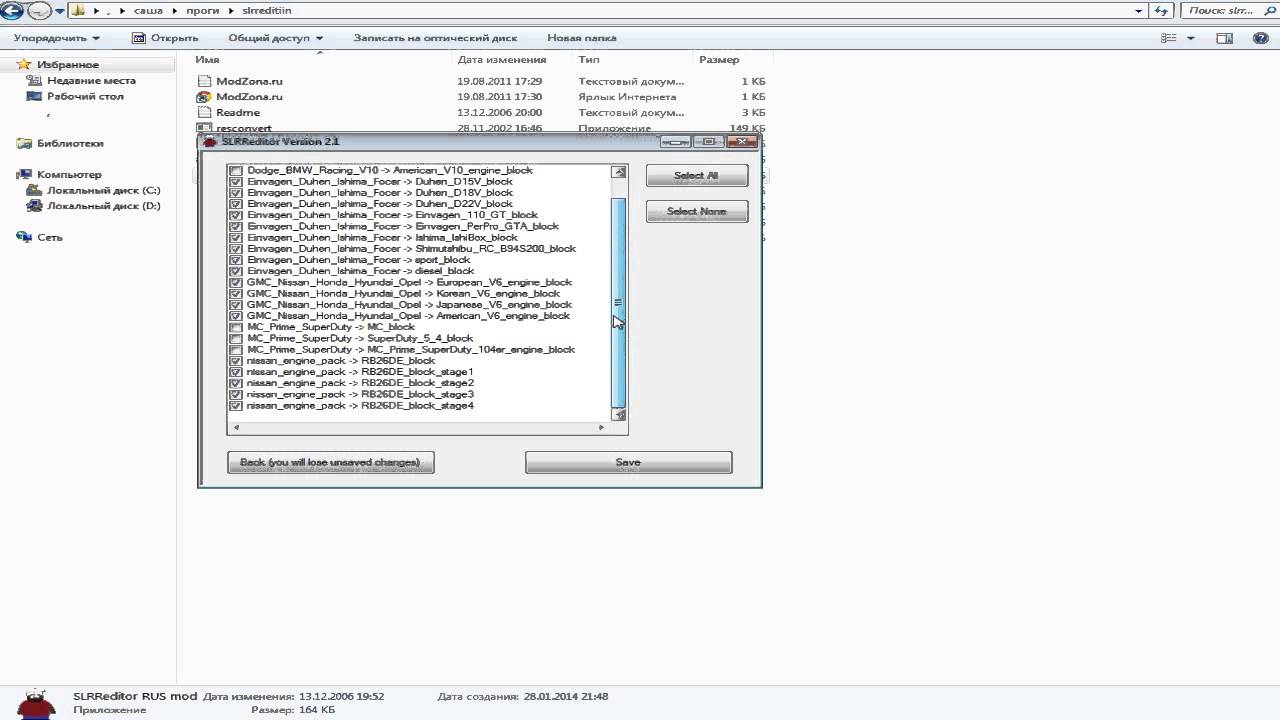Uncheck the Einvagen_110_GT_block checkbox

click(236, 215)
